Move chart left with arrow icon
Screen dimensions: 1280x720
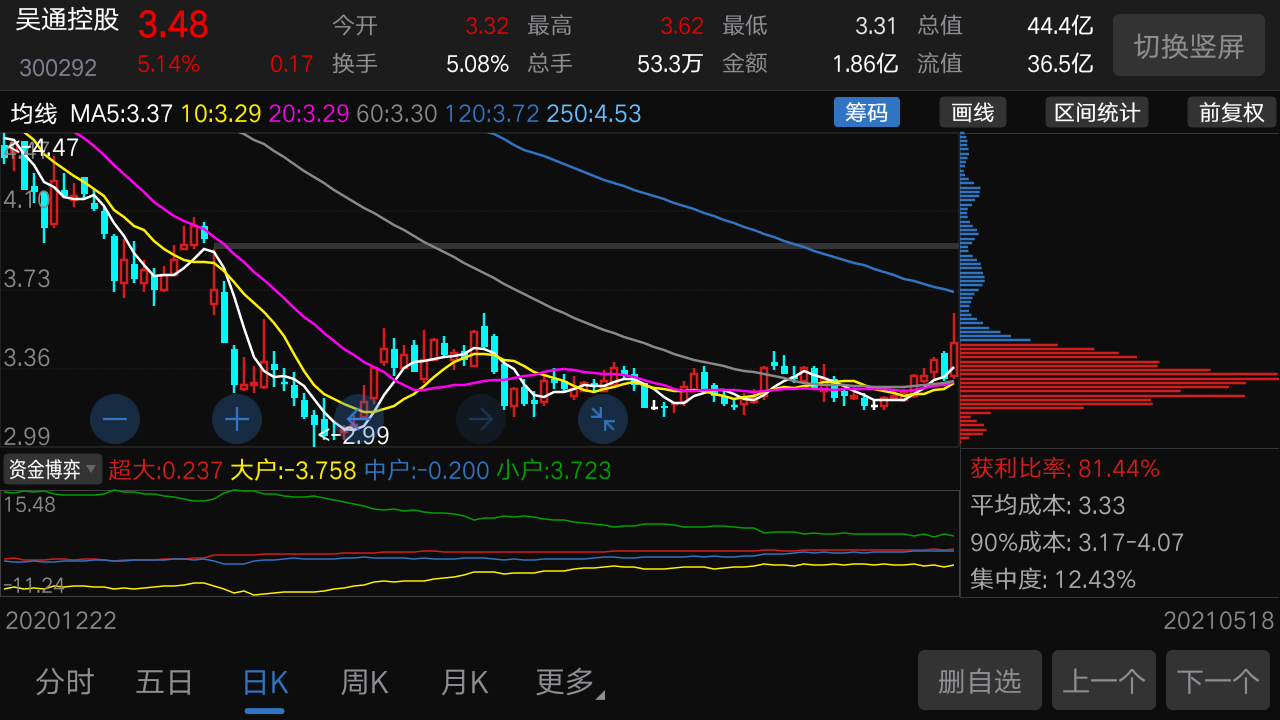click(359, 419)
